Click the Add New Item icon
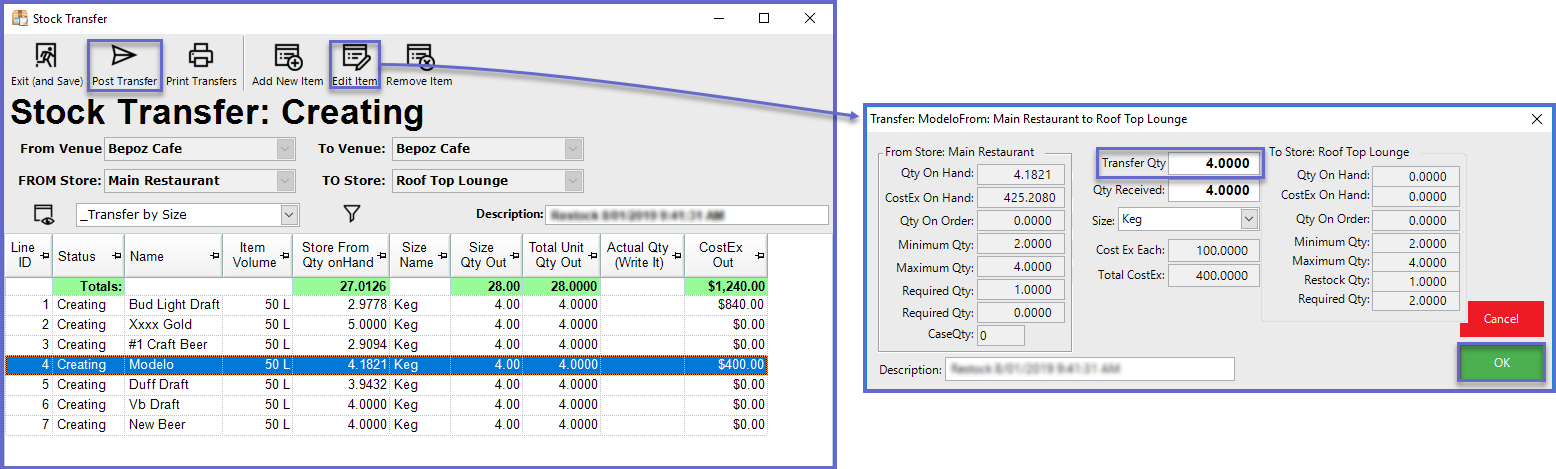This screenshot has height=469, width=1556. coord(287,56)
